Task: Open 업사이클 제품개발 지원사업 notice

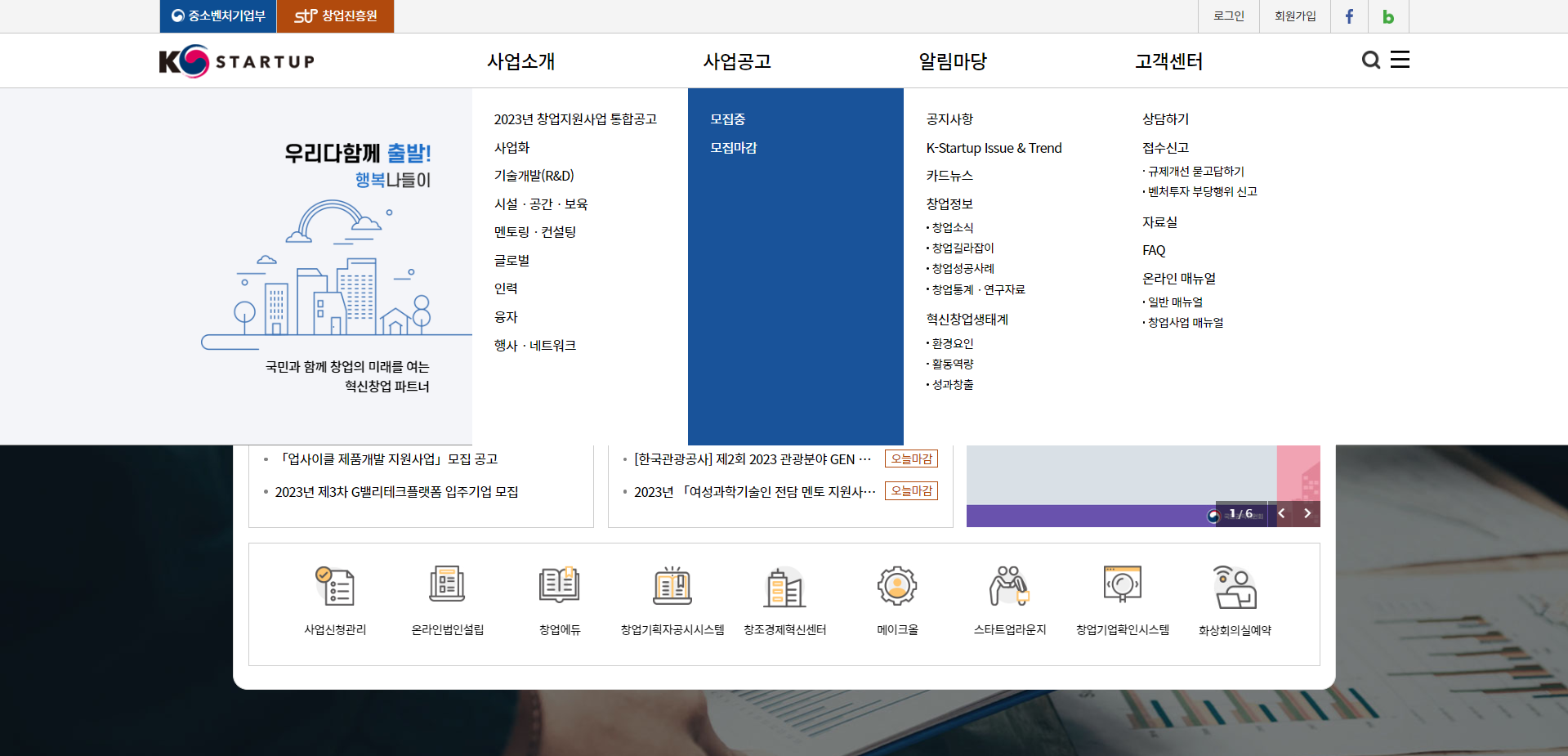Action: tap(387, 459)
